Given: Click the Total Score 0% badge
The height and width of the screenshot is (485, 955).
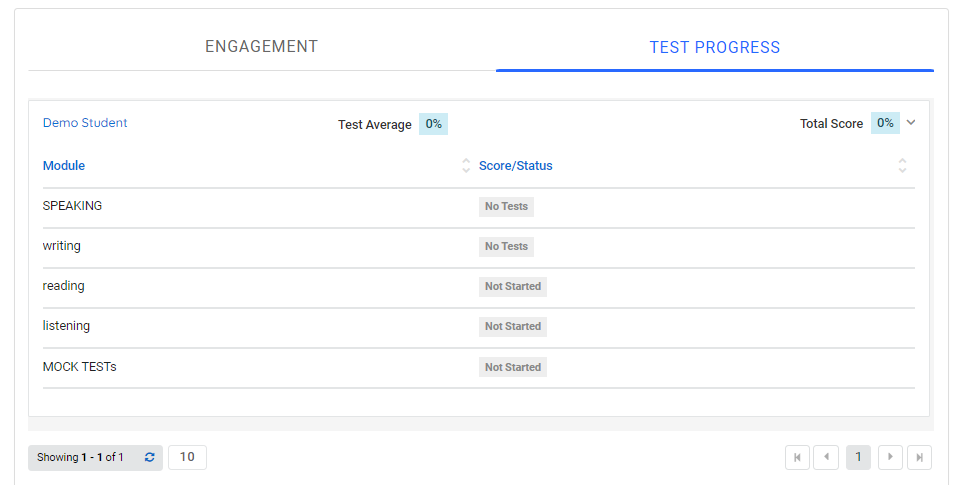Looking at the screenshot, I should click(x=885, y=123).
